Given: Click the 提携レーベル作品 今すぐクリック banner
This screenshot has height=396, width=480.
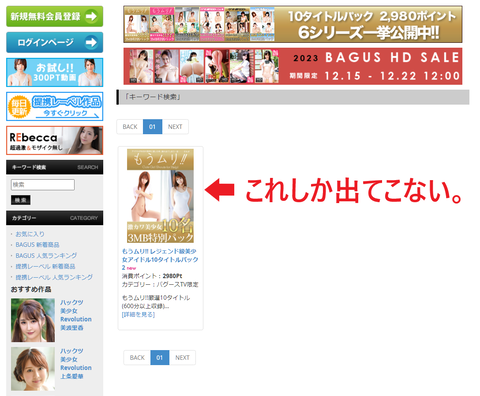Looking at the screenshot, I should point(54,106).
